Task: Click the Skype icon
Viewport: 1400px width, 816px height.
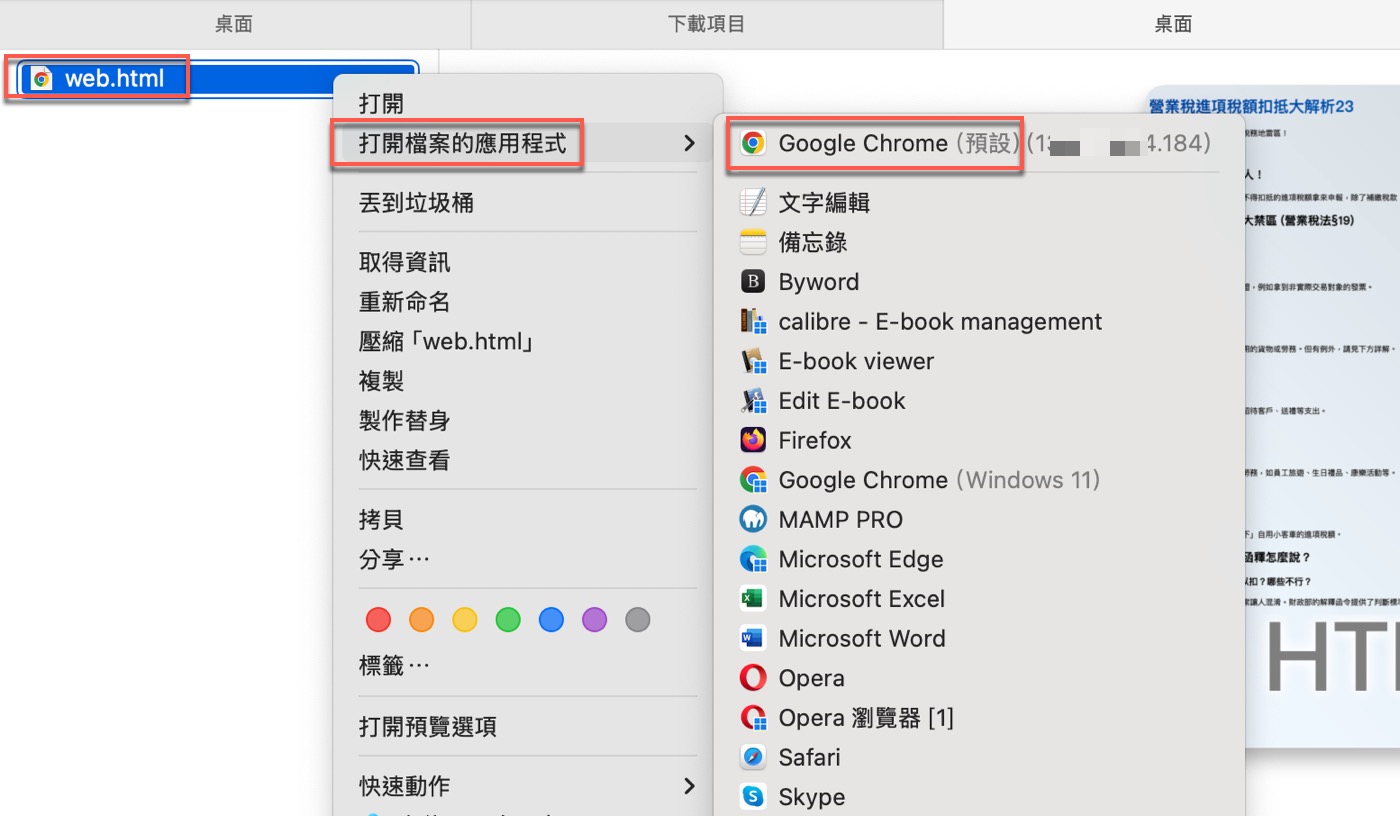Action: point(753,797)
